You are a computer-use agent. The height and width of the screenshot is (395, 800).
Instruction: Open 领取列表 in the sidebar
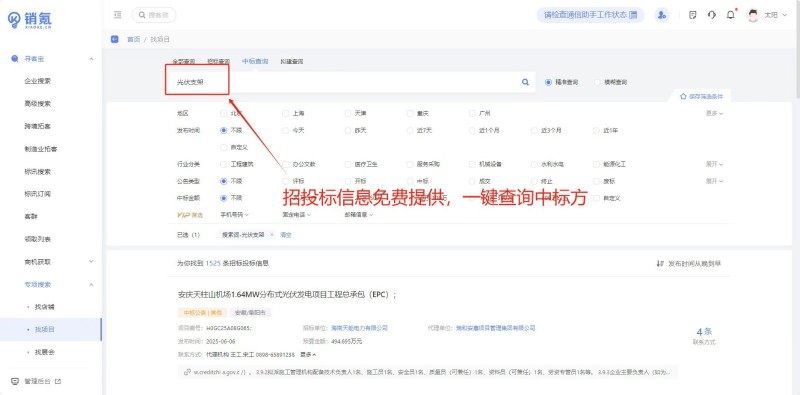(38, 239)
